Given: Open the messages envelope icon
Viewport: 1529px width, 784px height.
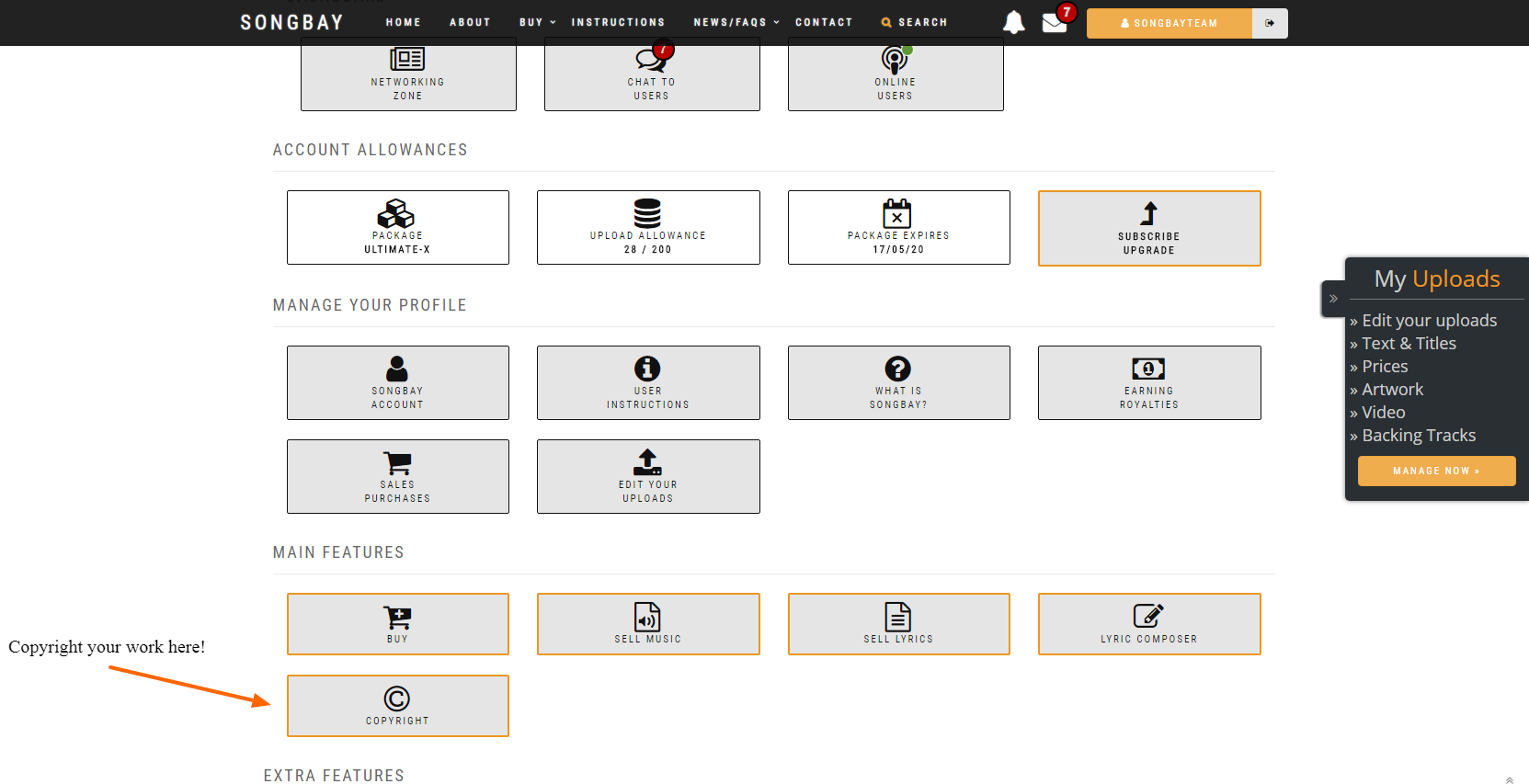Looking at the screenshot, I should click(x=1054, y=23).
